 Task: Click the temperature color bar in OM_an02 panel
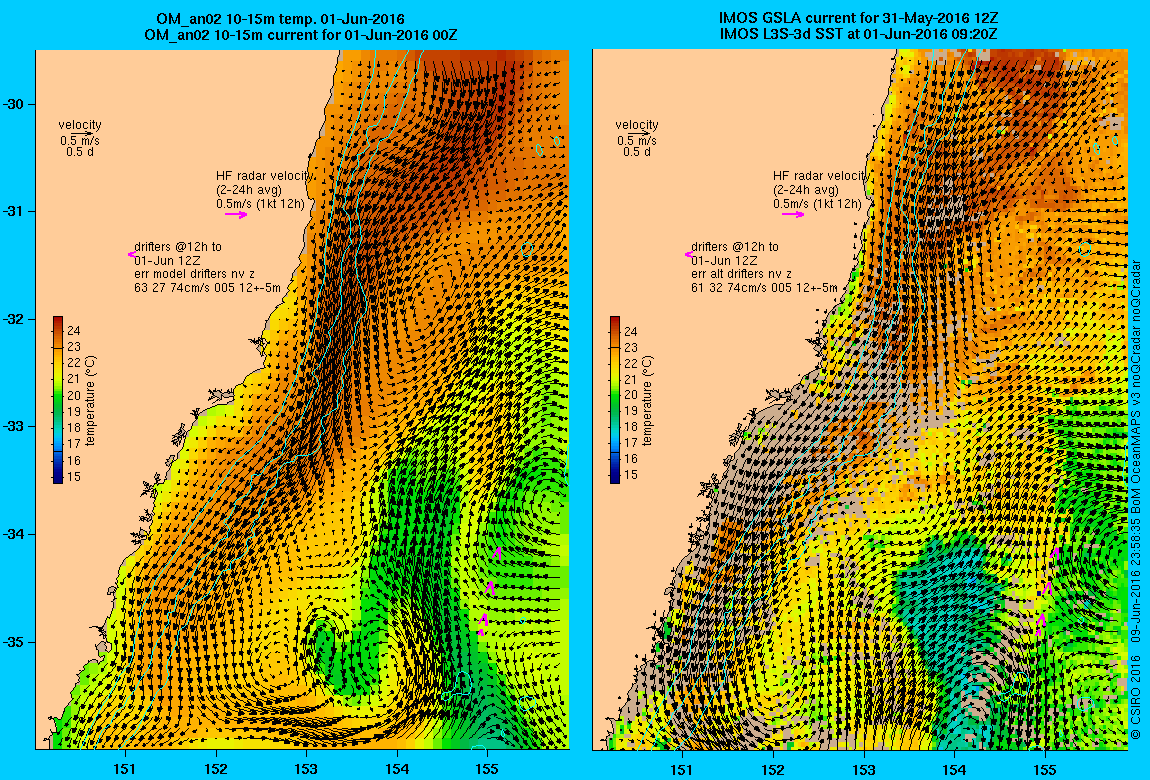coord(58,400)
